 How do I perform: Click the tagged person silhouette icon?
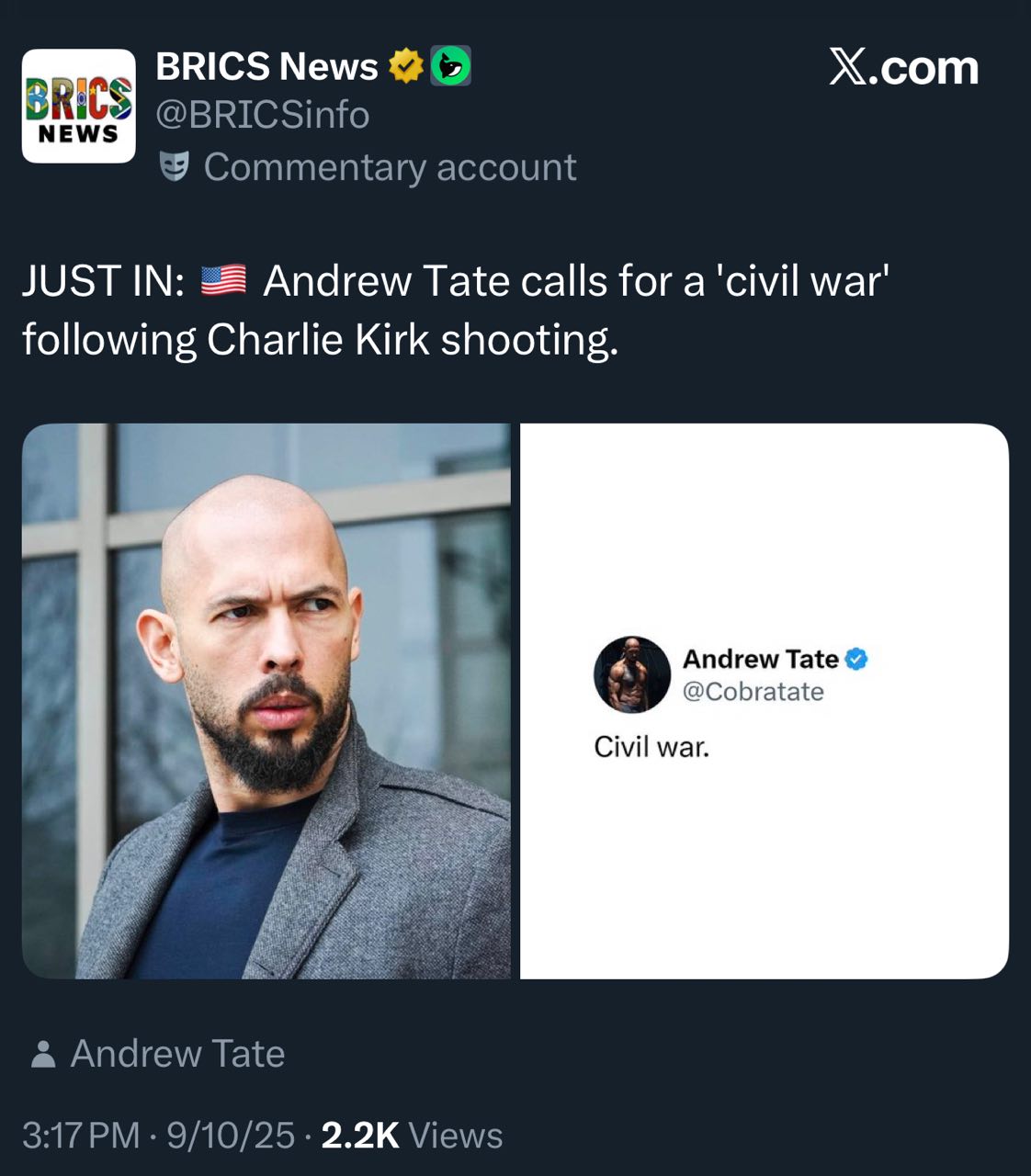pos(42,1054)
